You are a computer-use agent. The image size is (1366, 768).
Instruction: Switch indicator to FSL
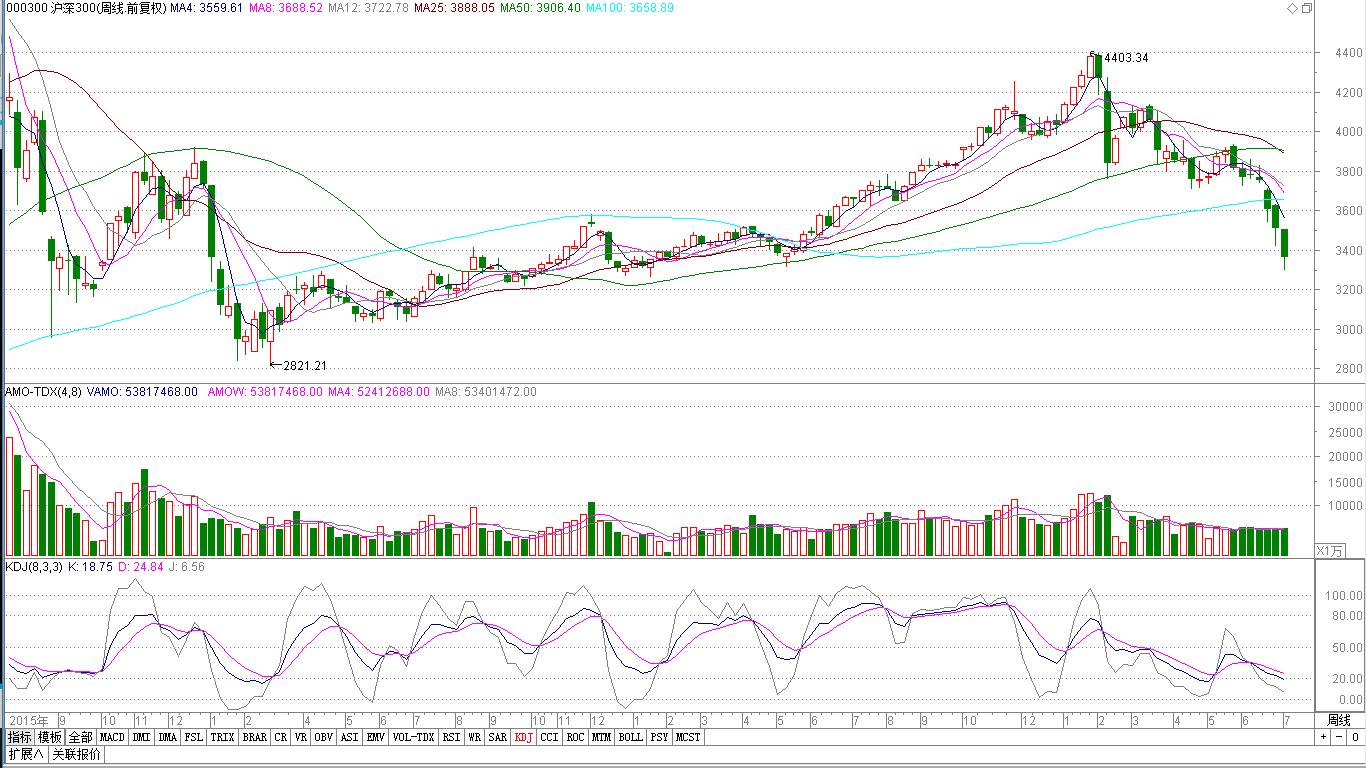(x=194, y=737)
